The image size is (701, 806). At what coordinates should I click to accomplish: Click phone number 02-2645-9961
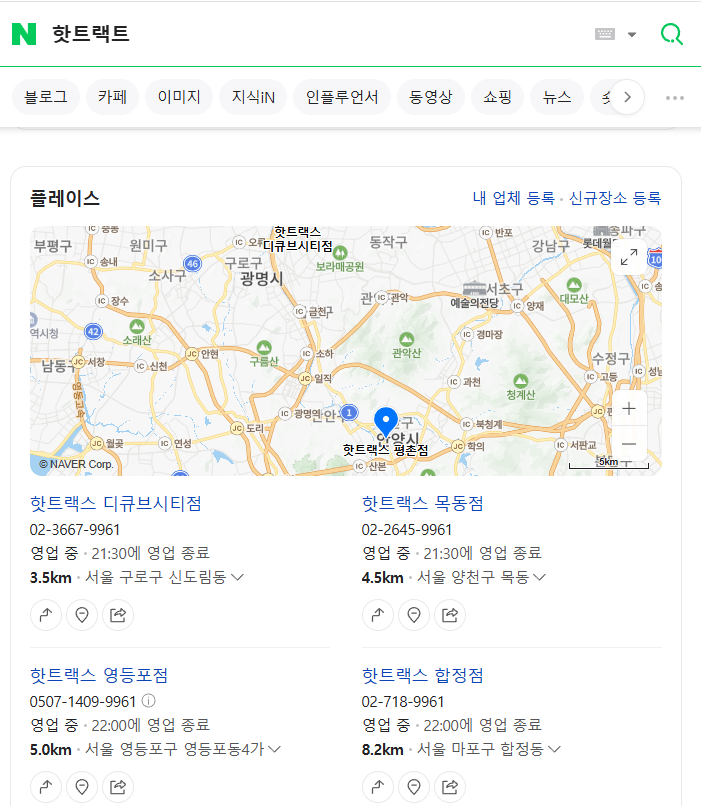[x=407, y=529]
